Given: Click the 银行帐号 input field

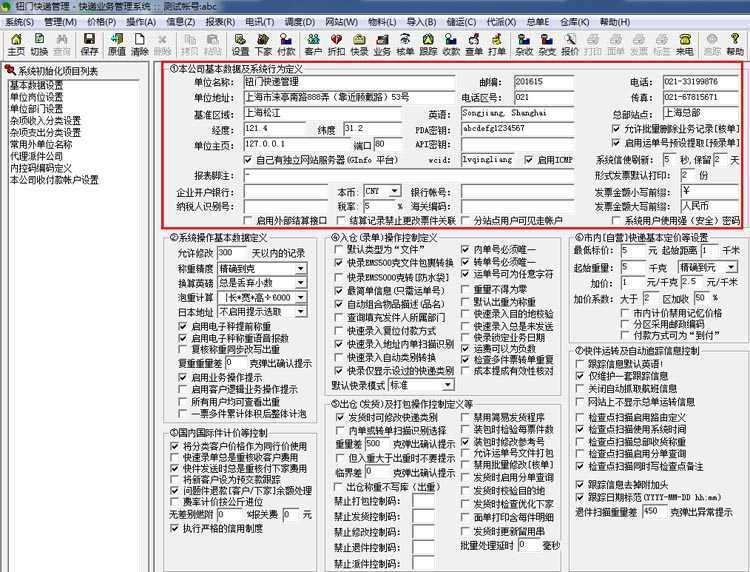Looking at the screenshot, I should (x=518, y=192).
